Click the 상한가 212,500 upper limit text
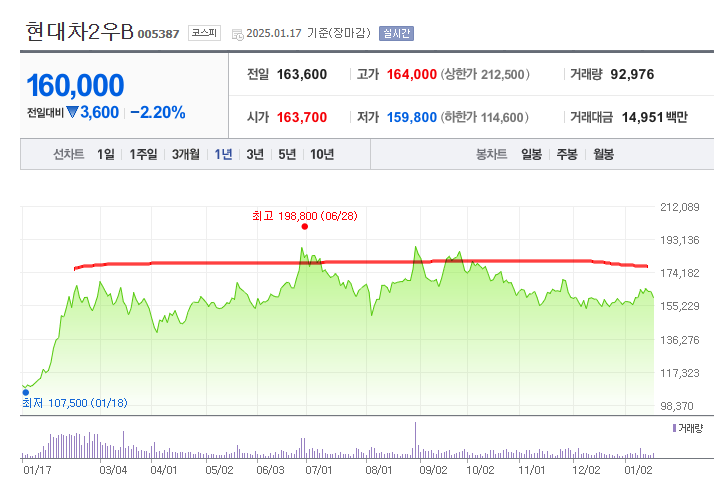714x491 pixels. (485, 74)
